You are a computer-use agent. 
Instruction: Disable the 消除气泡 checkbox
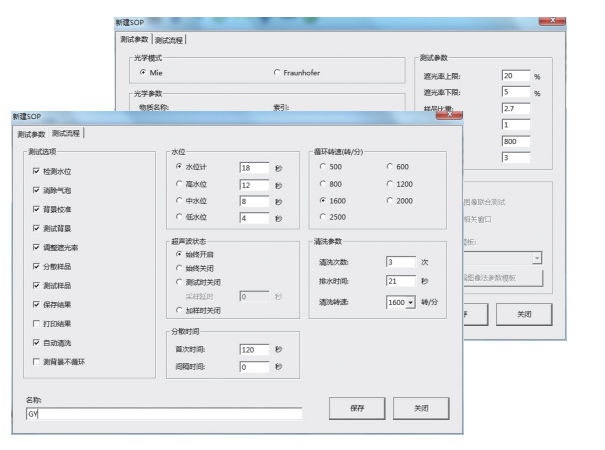36,190
